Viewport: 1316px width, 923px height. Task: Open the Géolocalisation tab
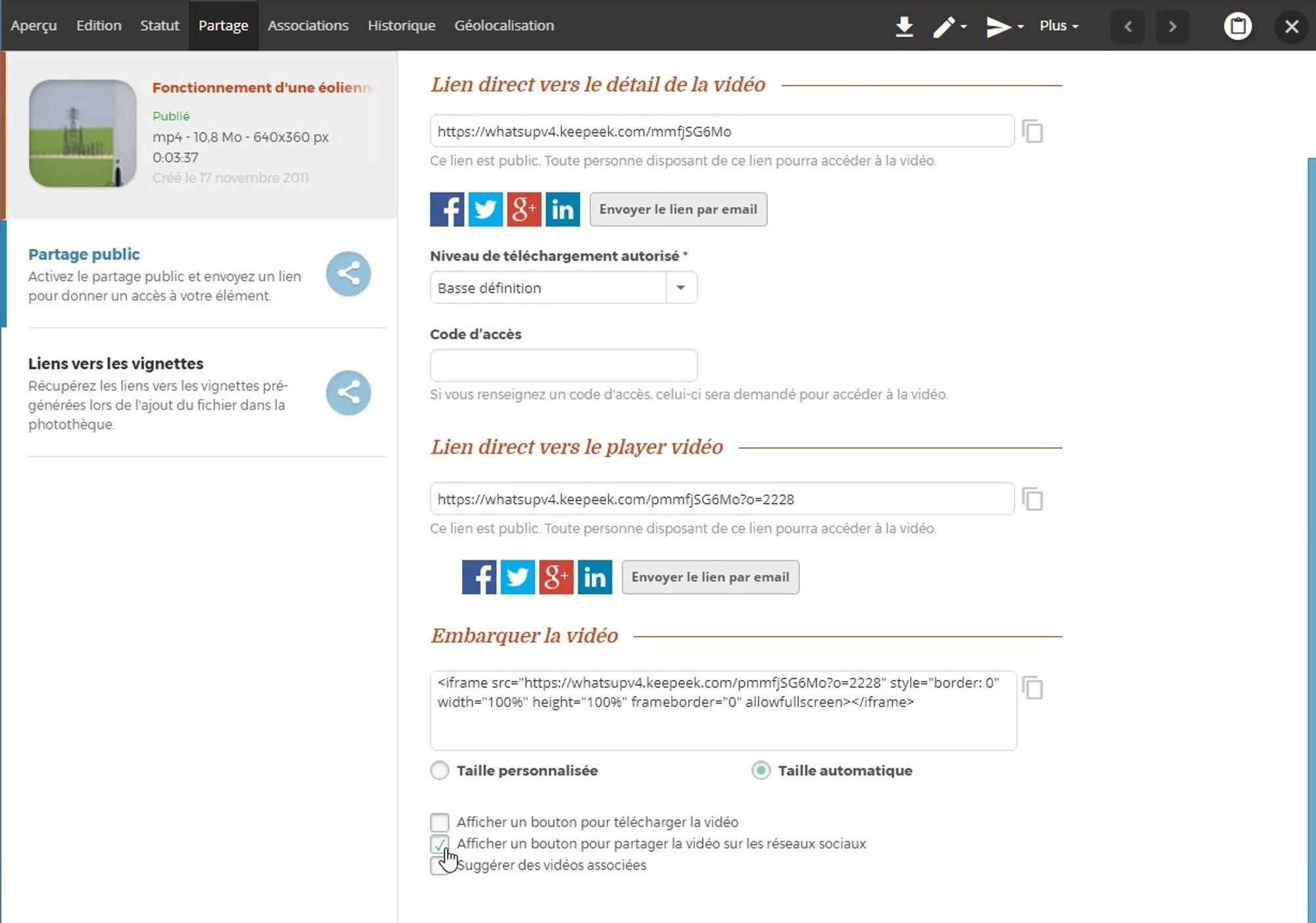pyautogui.click(x=504, y=26)
